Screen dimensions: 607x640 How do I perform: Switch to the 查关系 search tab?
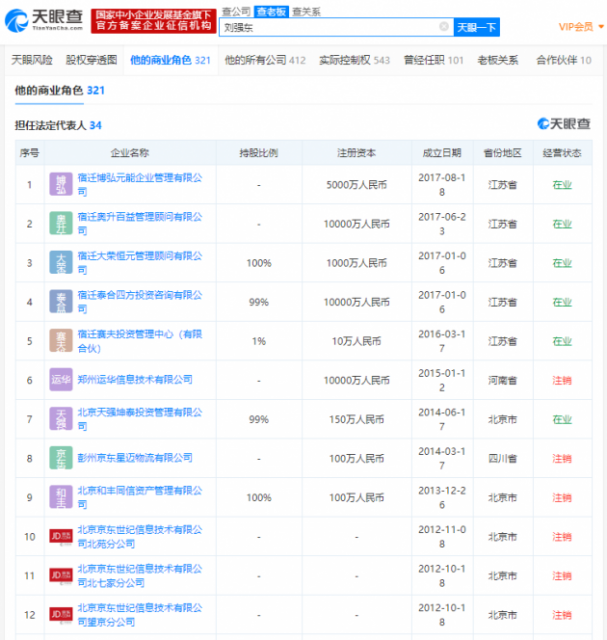point(307,11)
